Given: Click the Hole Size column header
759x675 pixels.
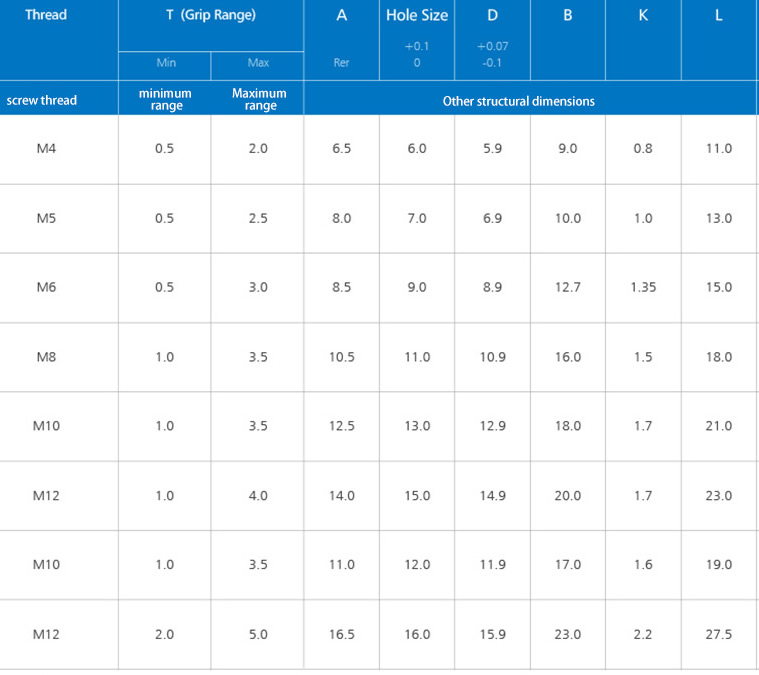Looking at the screenshot, I should click(417, 15).
